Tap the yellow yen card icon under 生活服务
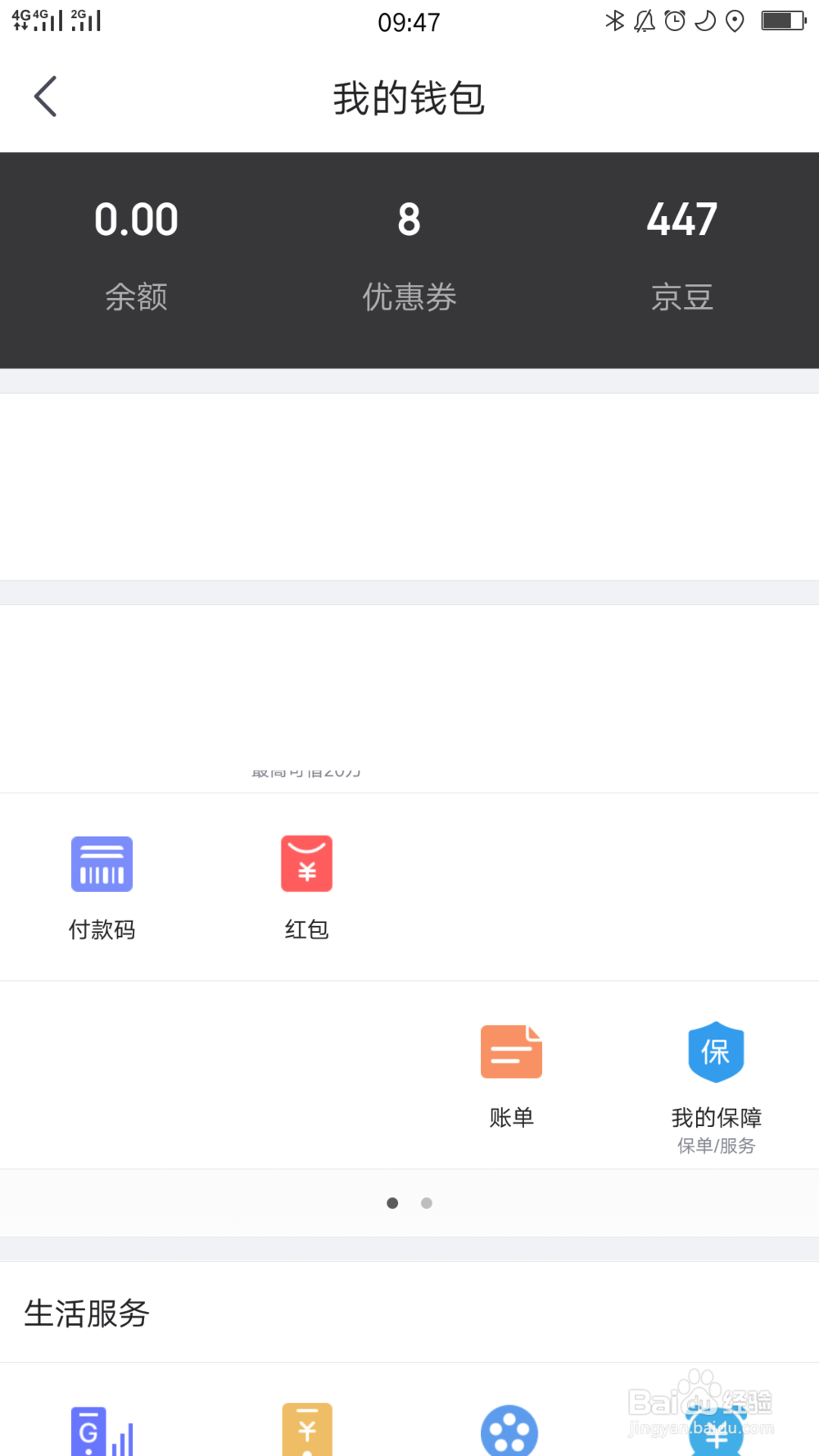819x1456 pixels. 307,1430
